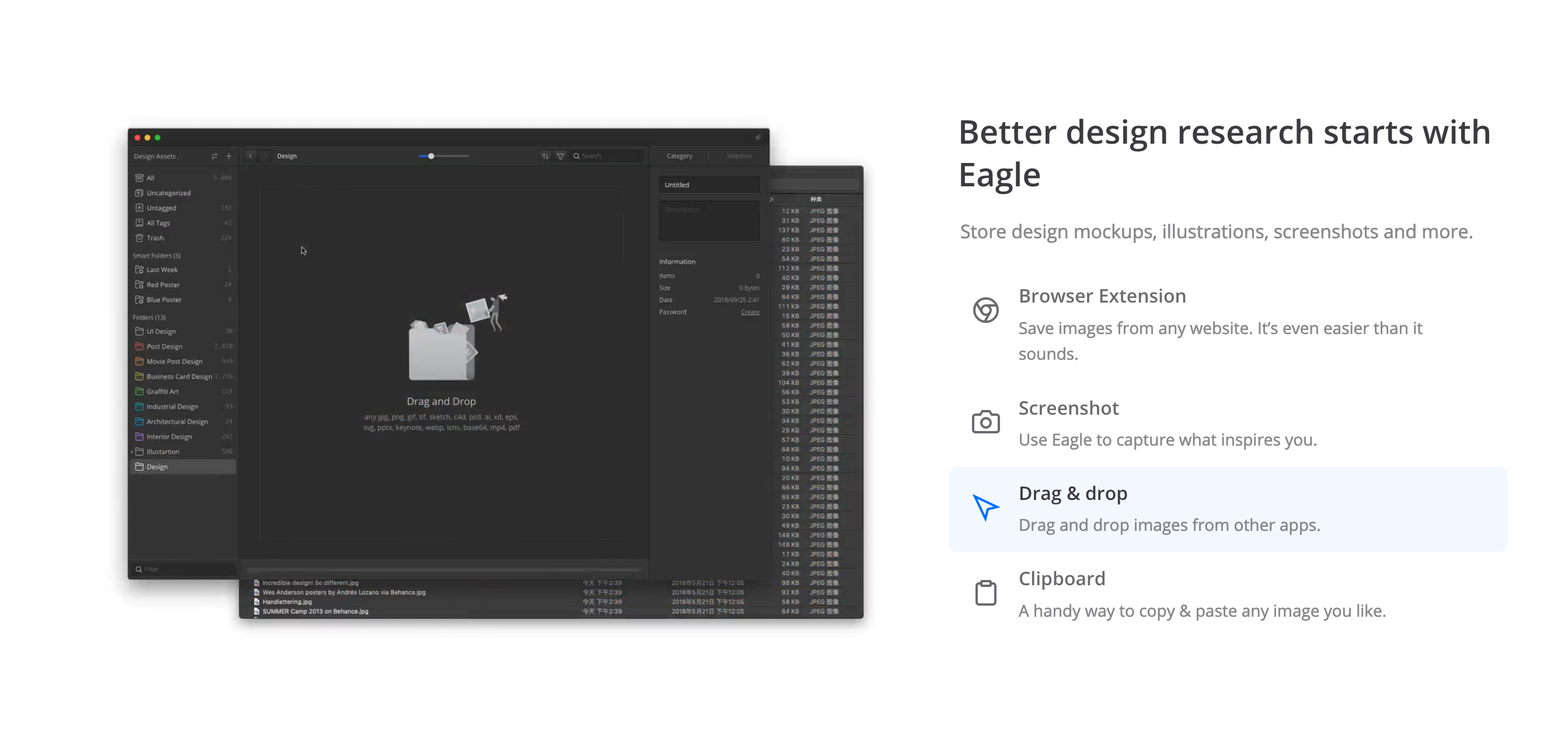Select the Post Design folder

pos(183,346)
